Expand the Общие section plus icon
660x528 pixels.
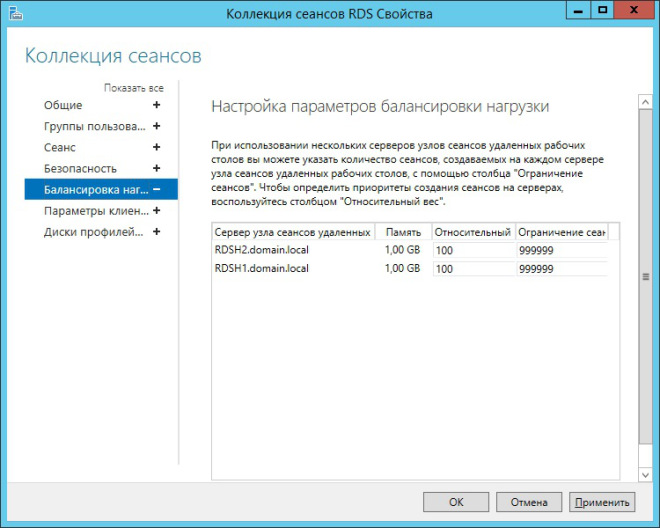156,105
